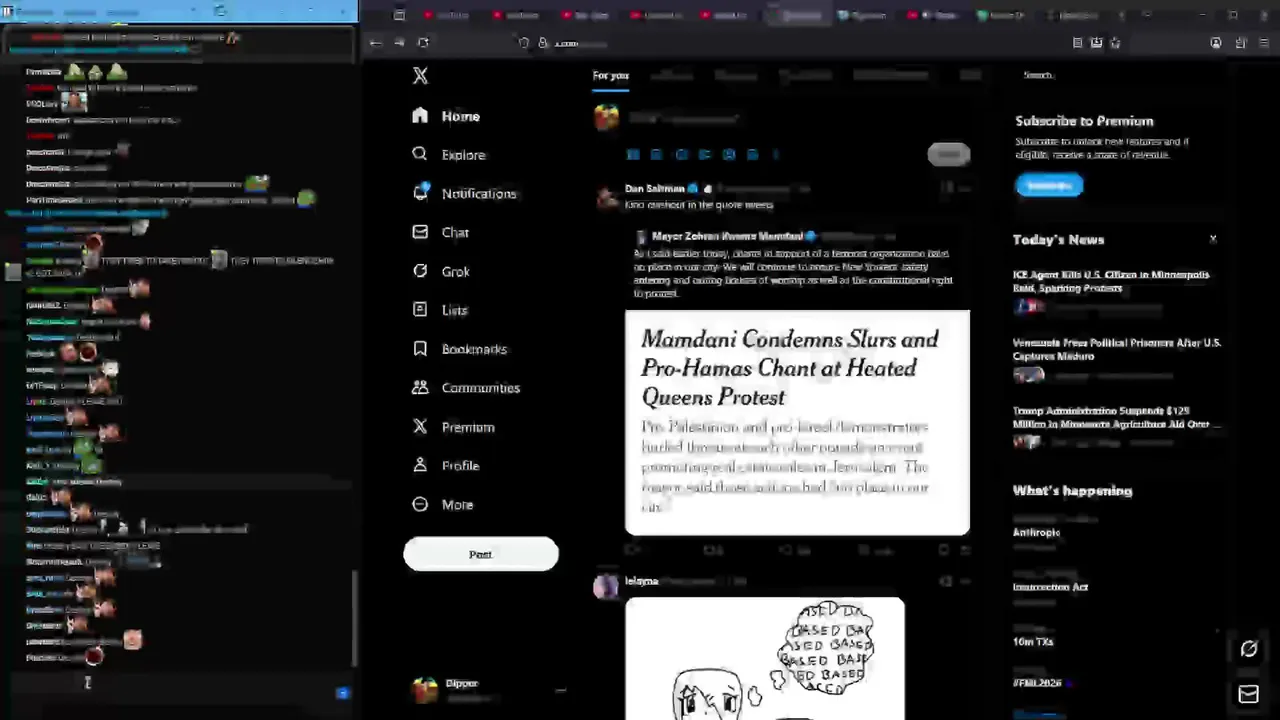Open Chat in the X sidebar

pyautogui.click(x=441, y=232)
